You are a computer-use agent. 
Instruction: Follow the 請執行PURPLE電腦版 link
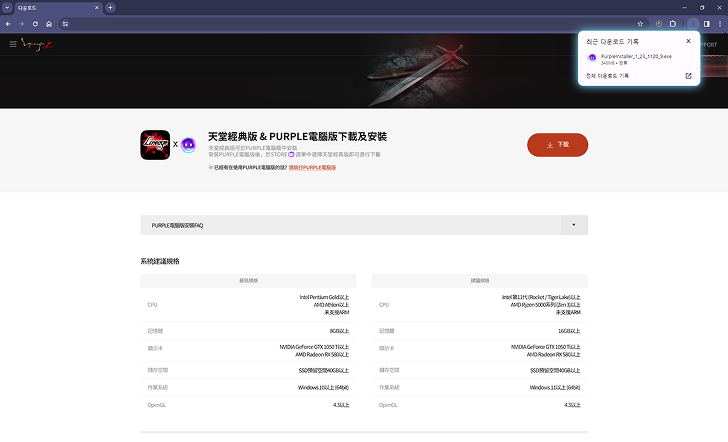(312, 167)
